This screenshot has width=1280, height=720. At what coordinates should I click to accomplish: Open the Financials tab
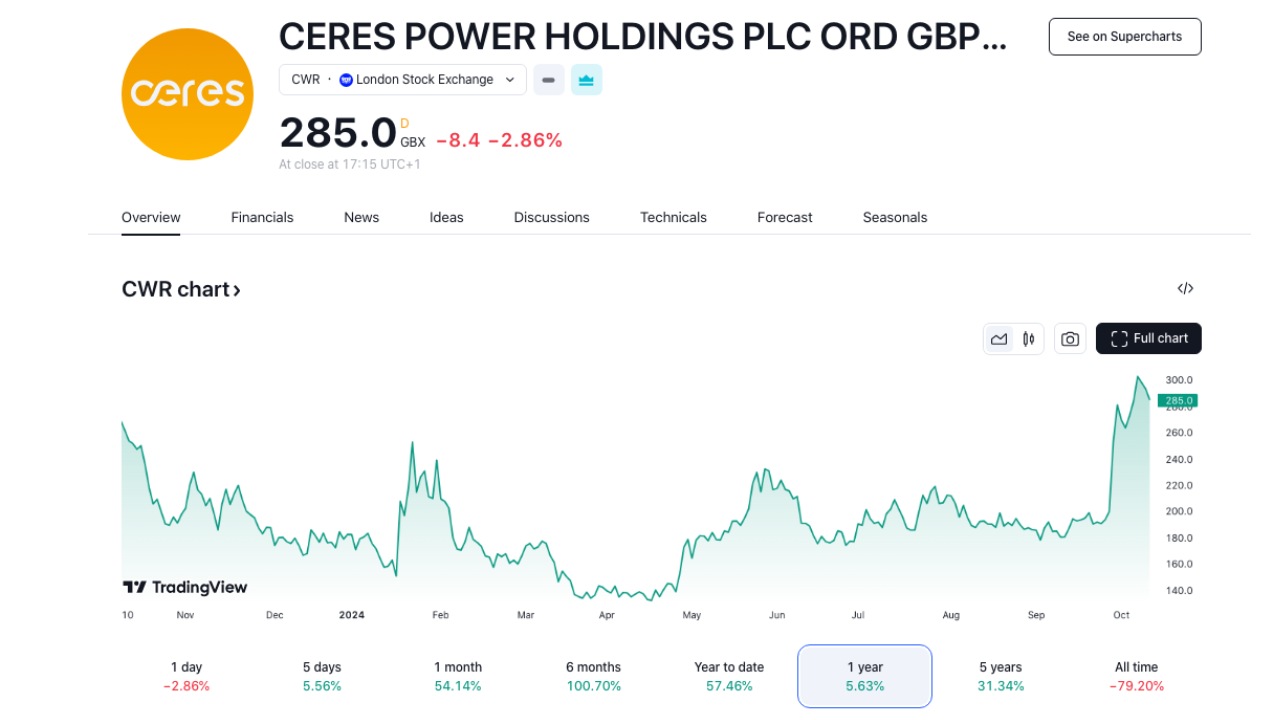262,217
